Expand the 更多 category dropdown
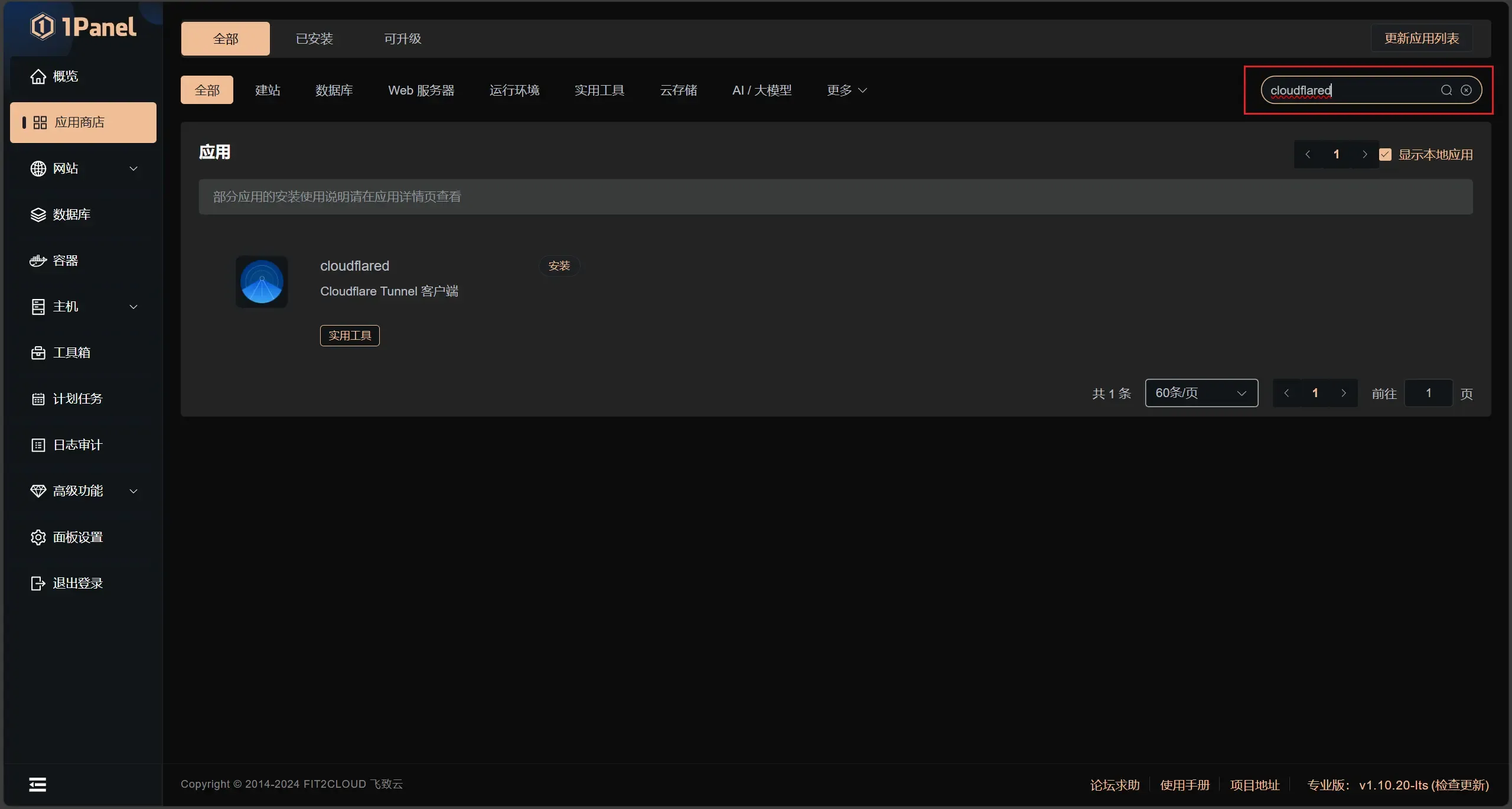The height and width of the screenshot is (809, 1512). (846, 90)
